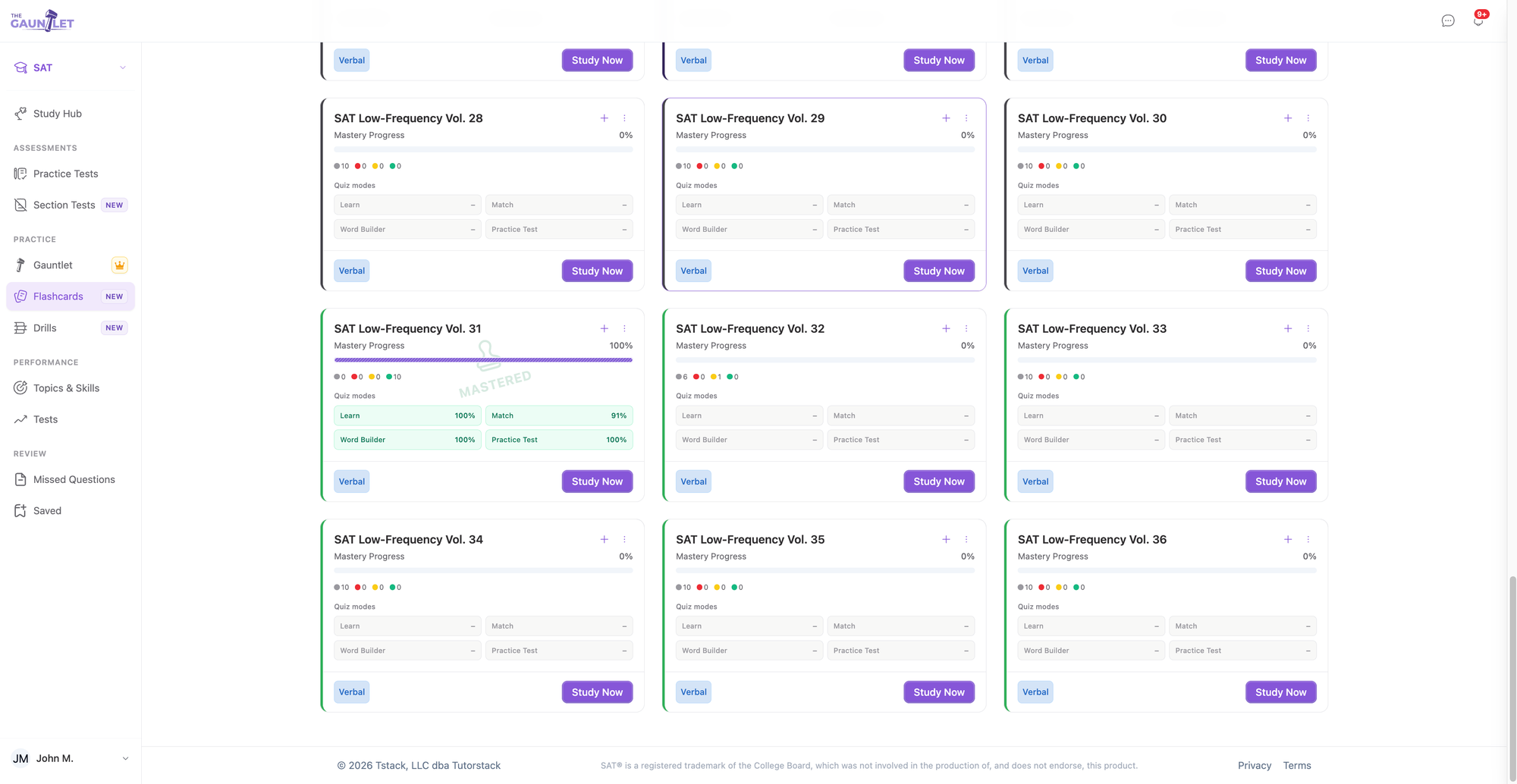Select Match quiz mode in Vol. 31

pos(559,416)
